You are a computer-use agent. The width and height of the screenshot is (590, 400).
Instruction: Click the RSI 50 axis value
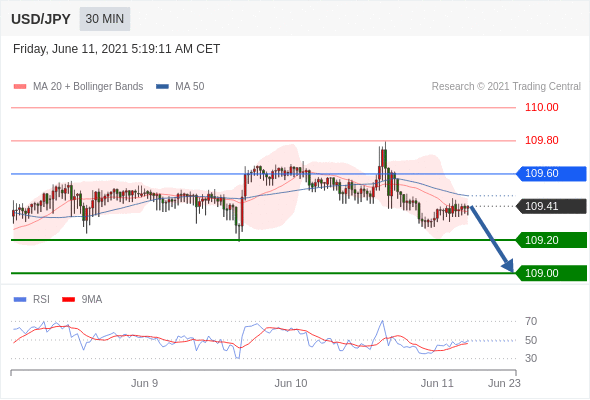531,340
